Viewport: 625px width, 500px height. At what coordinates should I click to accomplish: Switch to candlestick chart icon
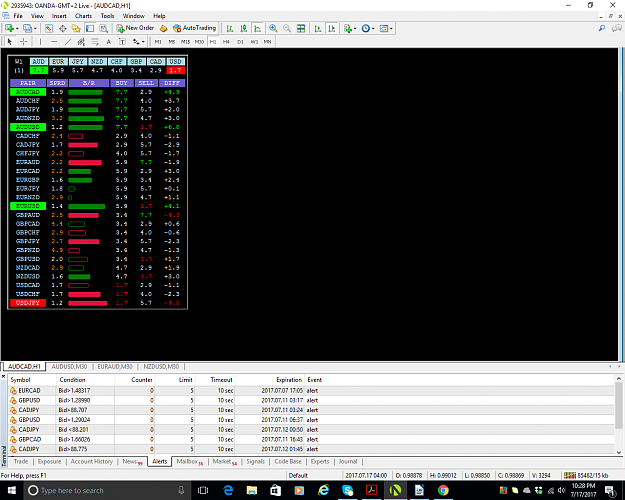(244, 28)
